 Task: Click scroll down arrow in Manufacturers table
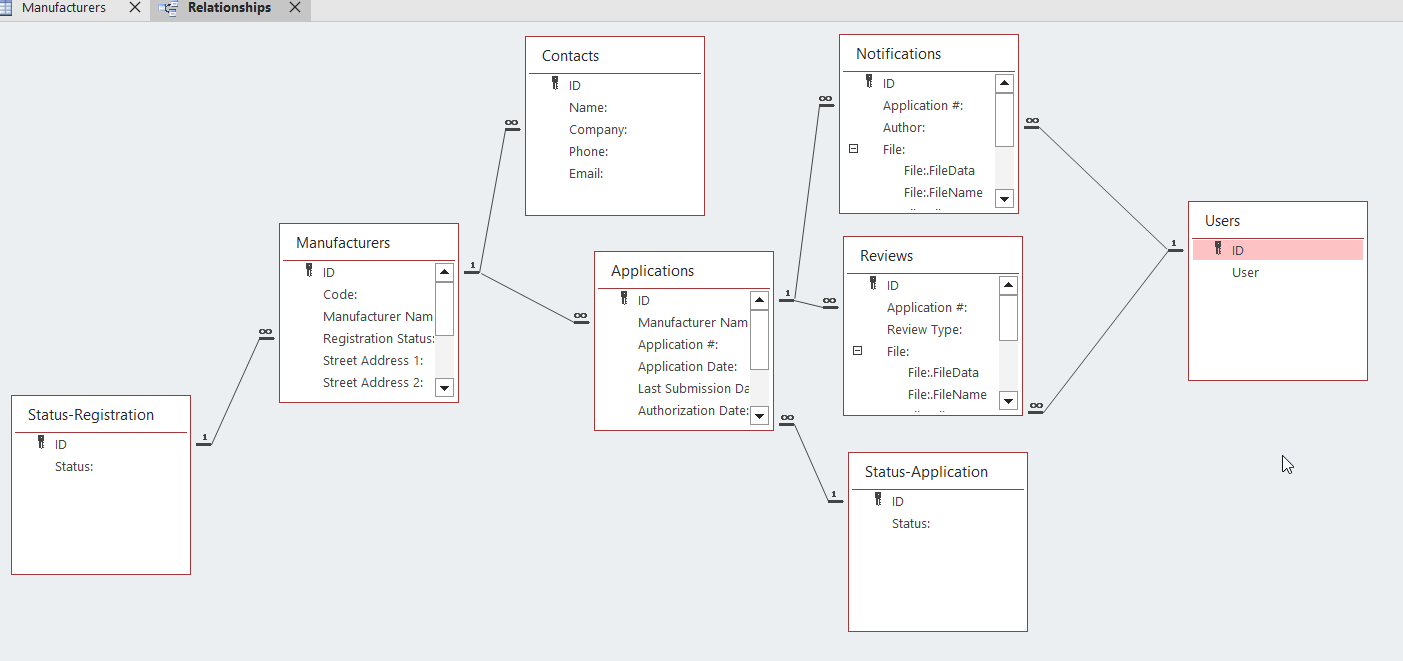click(x=445, y=388)
